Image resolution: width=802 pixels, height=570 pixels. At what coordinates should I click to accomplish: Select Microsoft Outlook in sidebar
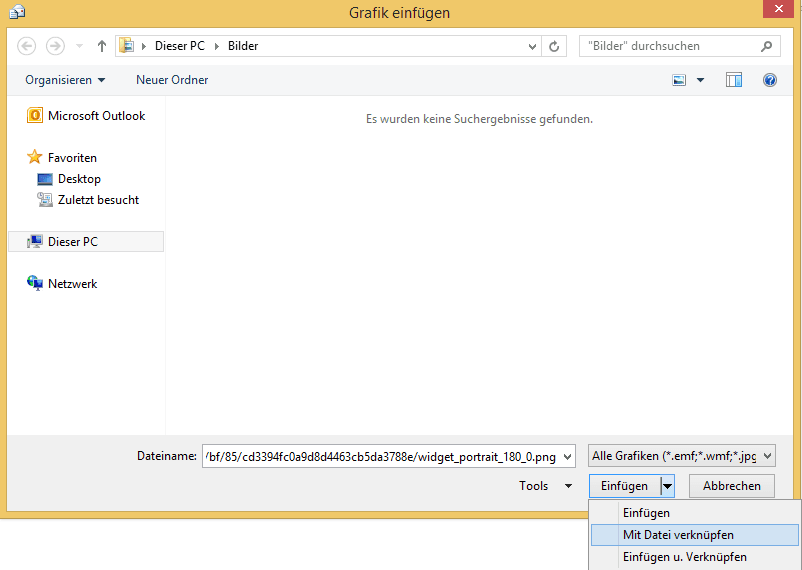coord(96,116)
